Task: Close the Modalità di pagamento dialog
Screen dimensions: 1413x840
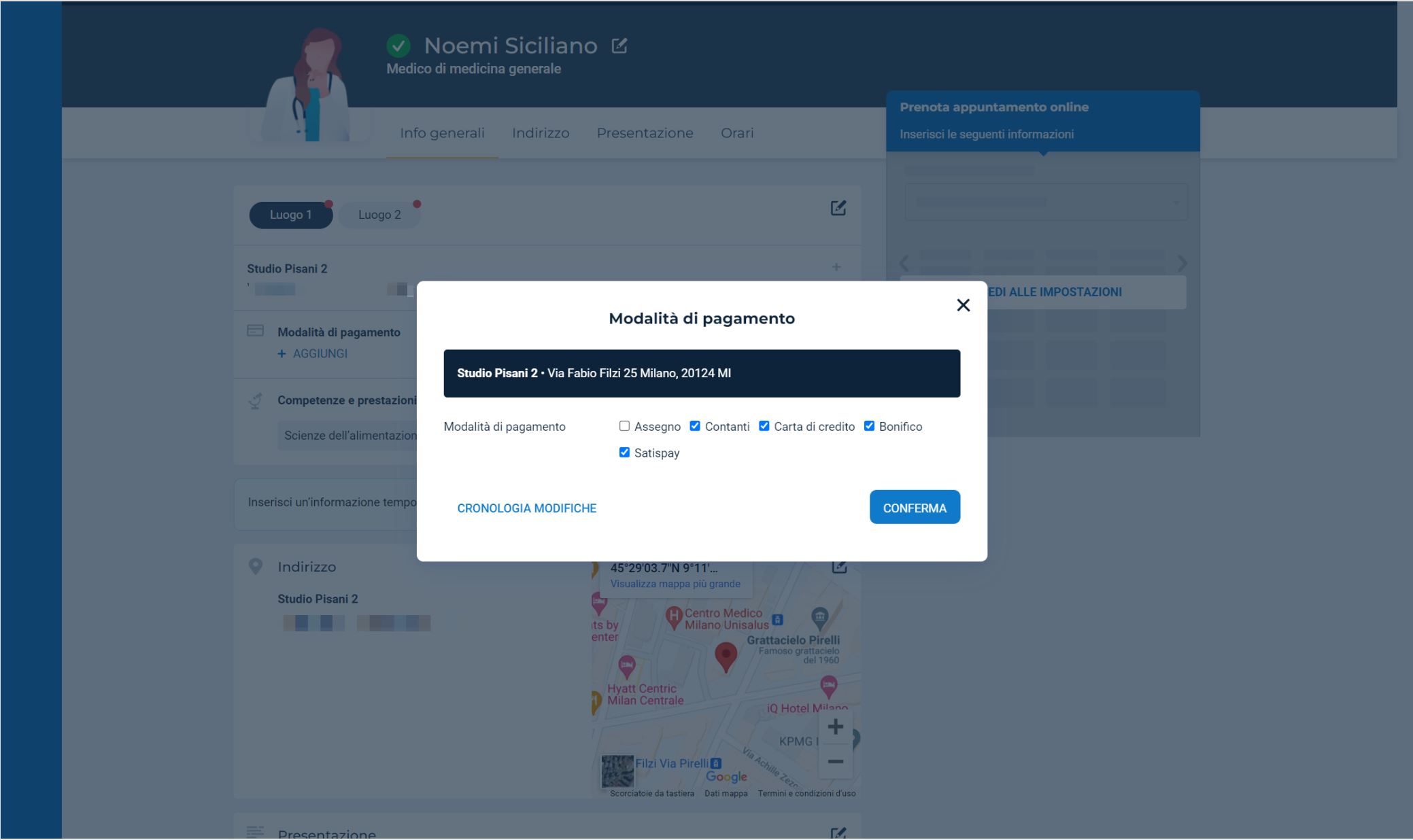Action: click(x=963, y=305)
